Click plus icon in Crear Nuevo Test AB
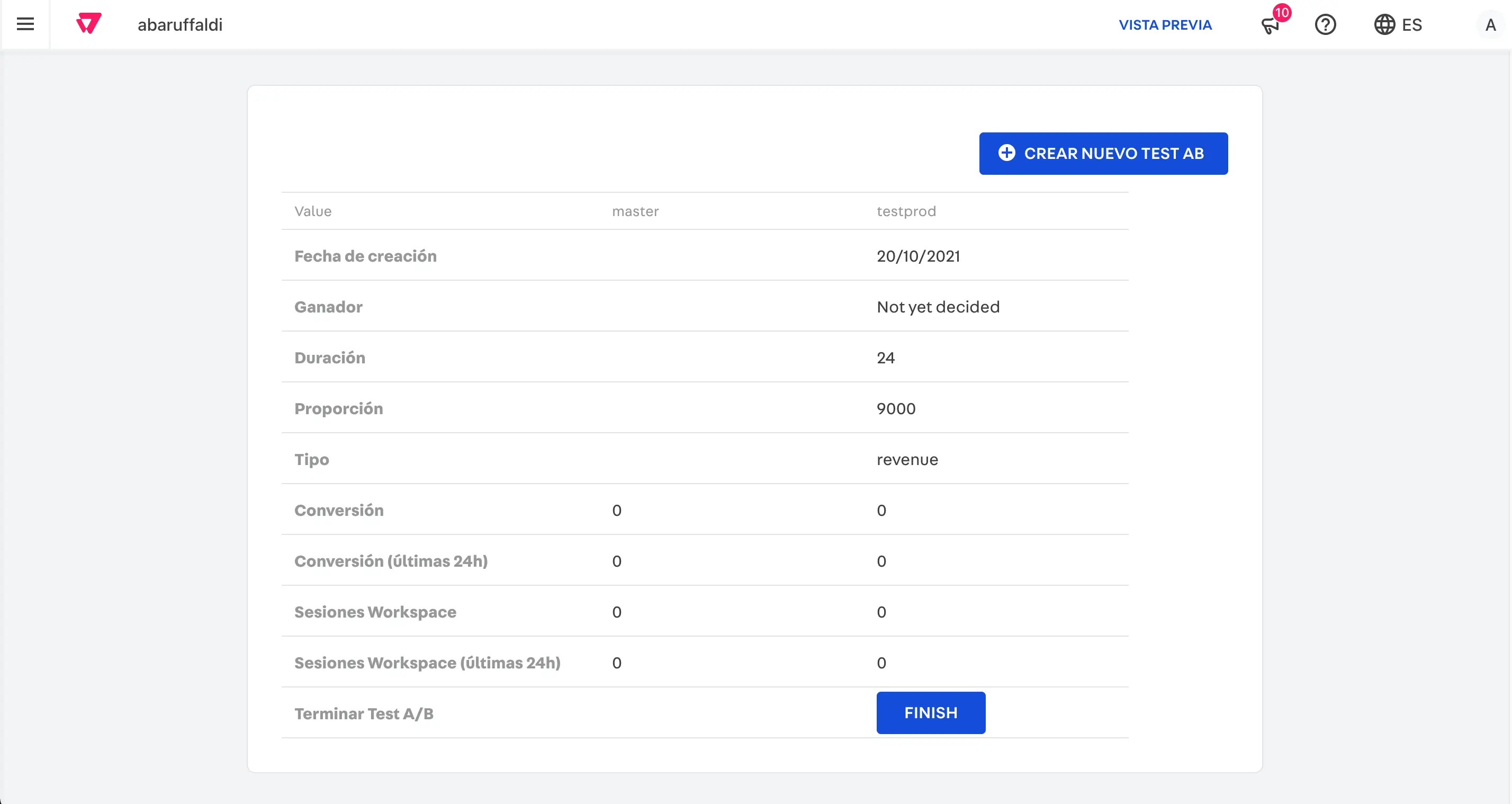The width and height of the screenshot is (1512, 804). click(x=1006, y=153)
